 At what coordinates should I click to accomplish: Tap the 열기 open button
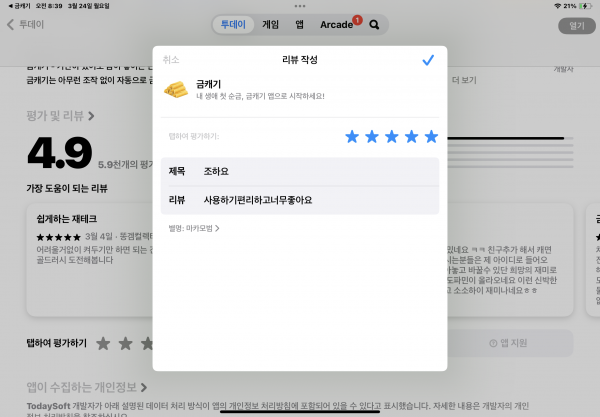[577, 26]
